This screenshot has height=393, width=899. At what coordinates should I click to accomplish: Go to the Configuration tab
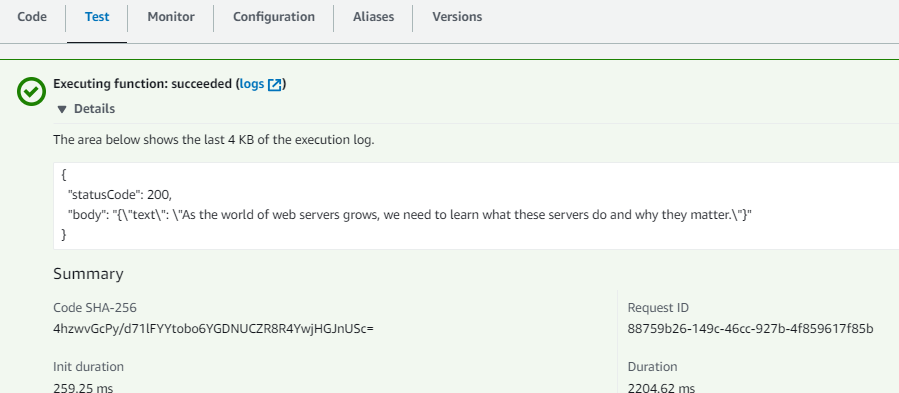point(273,17)
